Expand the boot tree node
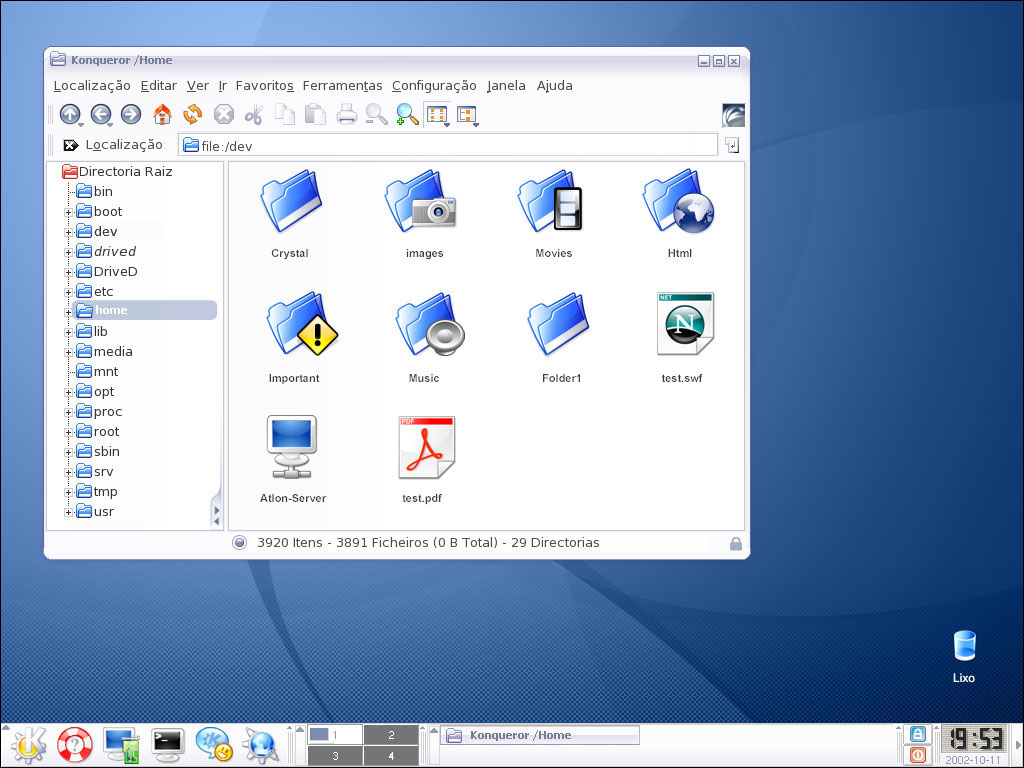Screen dimensions: 1024x768 click(68, 212)
